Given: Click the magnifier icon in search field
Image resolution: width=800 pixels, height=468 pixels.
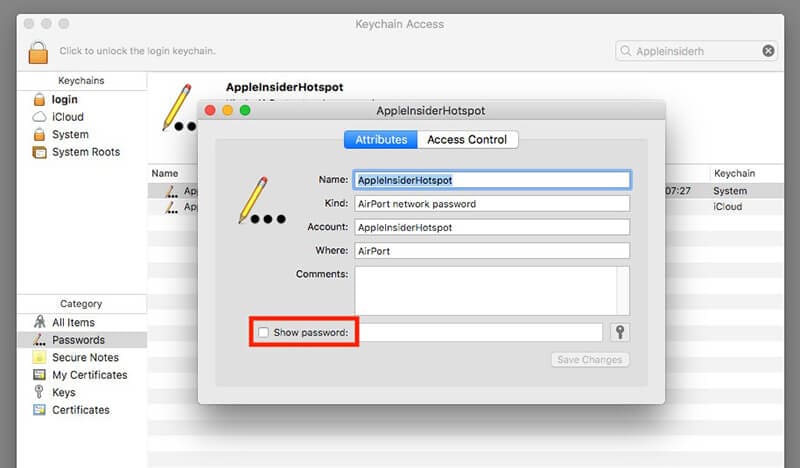Looking at the screenshot, I should pos(626,51).
